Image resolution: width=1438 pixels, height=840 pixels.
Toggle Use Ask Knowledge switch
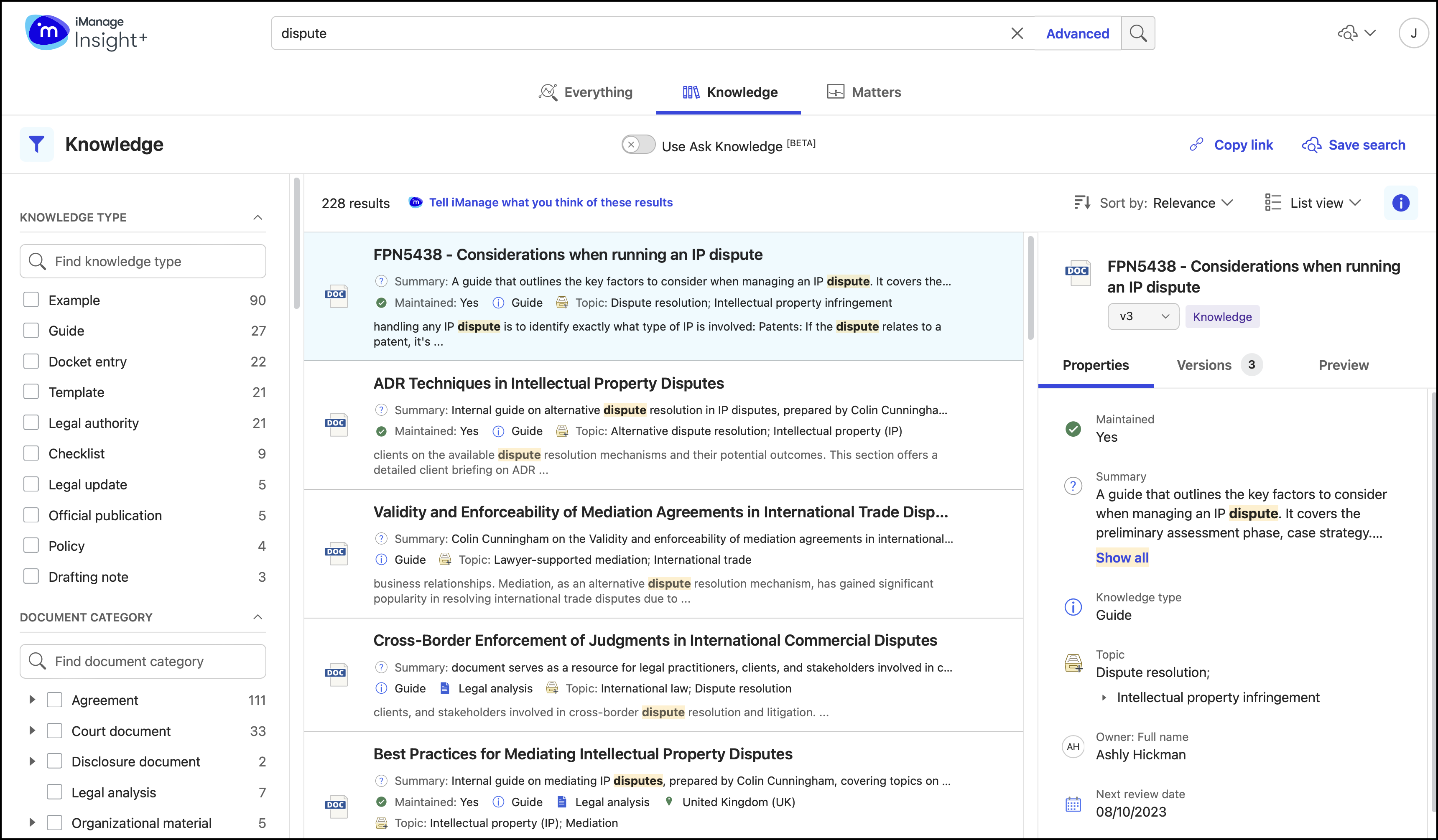click(638, 145)
